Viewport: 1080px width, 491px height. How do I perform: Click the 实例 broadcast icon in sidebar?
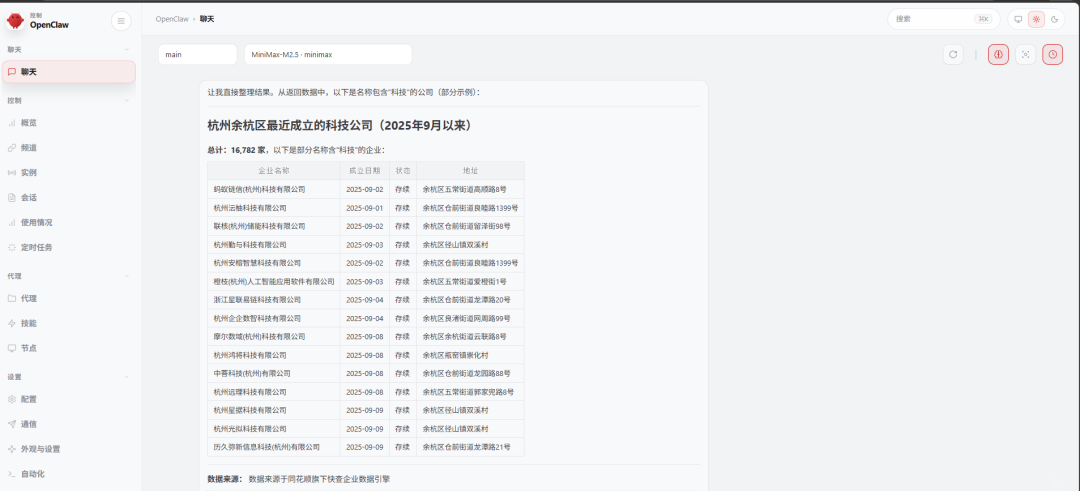point(12,172)
